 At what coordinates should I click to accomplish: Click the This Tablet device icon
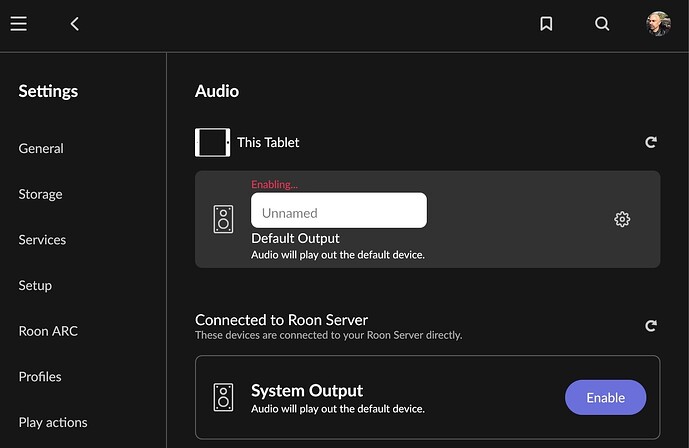coord(212,142)
